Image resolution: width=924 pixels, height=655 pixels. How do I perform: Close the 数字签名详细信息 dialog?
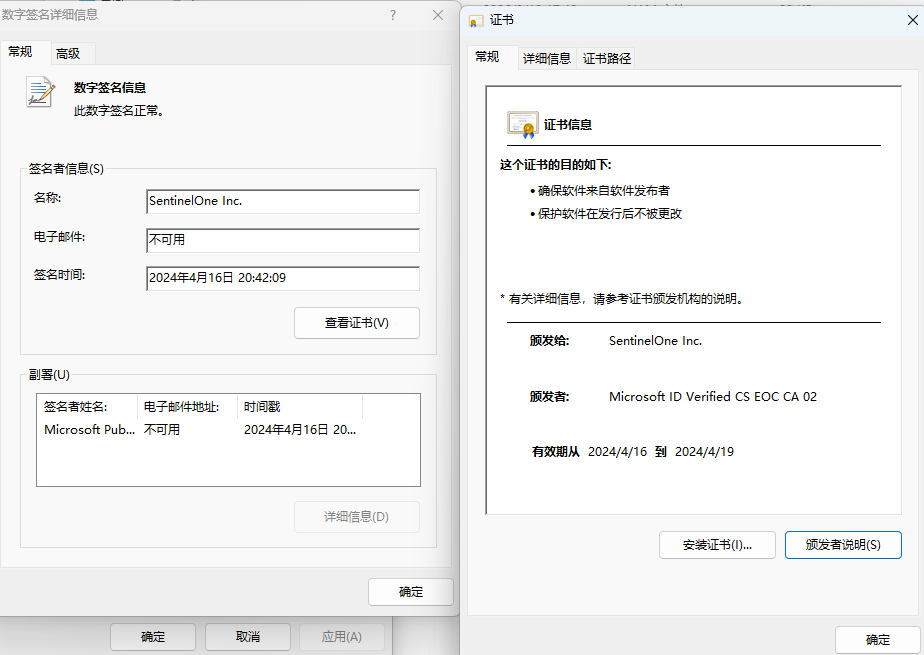click(438, 15)
